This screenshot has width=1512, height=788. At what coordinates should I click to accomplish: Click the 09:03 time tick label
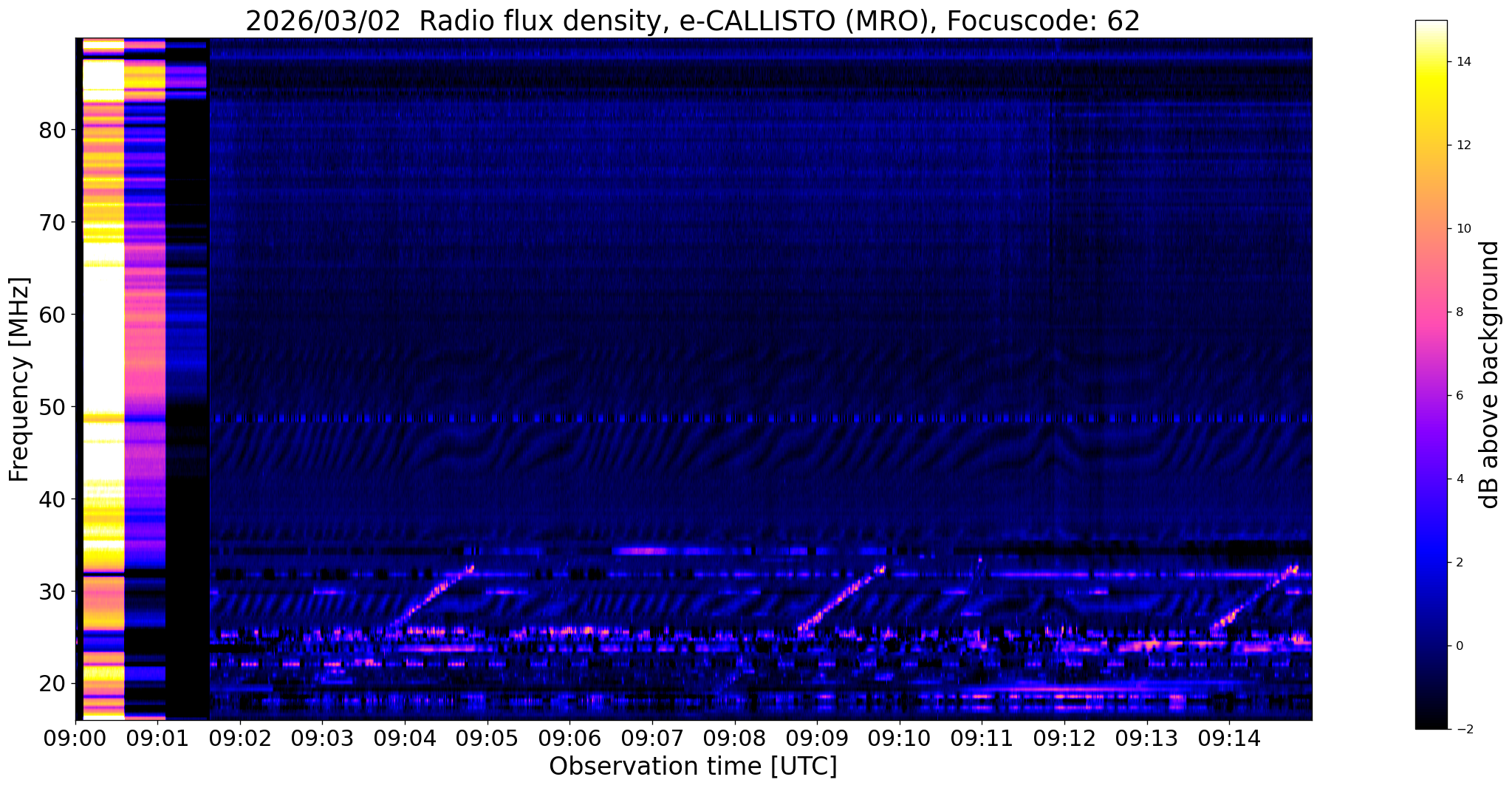click(x=322, y=738)
